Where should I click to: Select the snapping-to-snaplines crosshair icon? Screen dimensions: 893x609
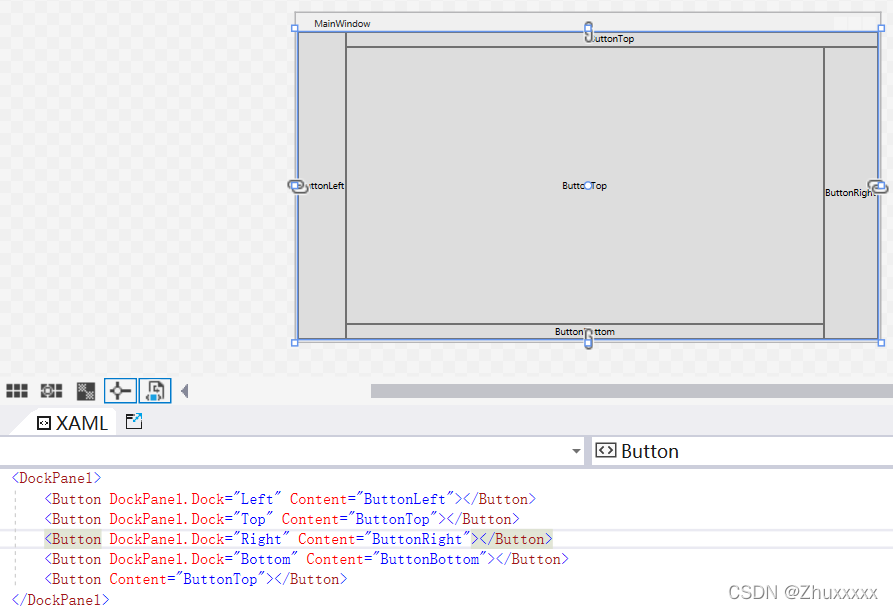point(119,390)
